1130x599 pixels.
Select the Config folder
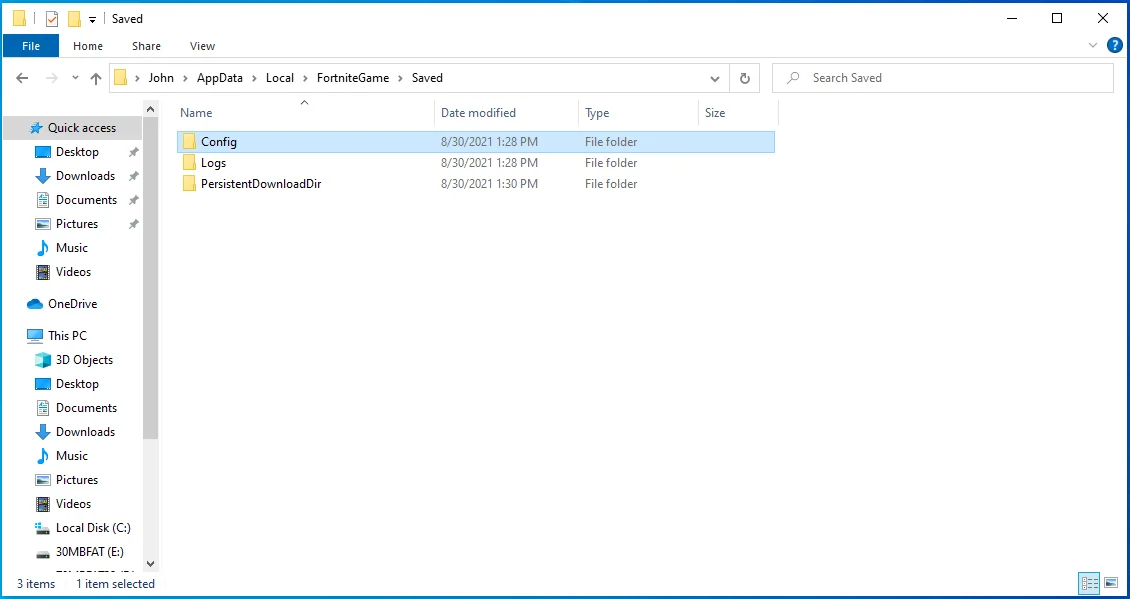point(476,142)
